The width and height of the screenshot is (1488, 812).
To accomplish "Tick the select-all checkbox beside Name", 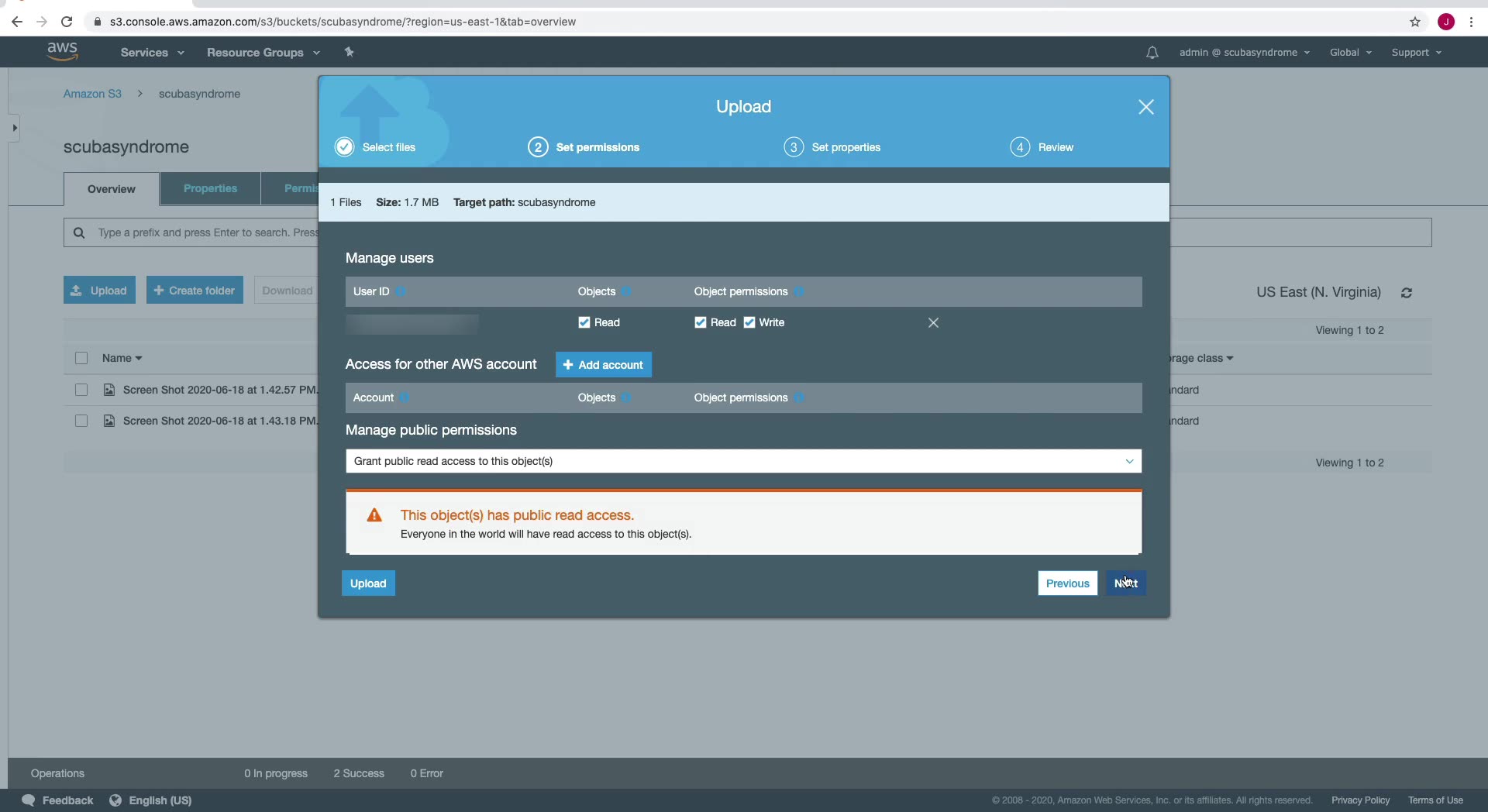I will 81,358.
